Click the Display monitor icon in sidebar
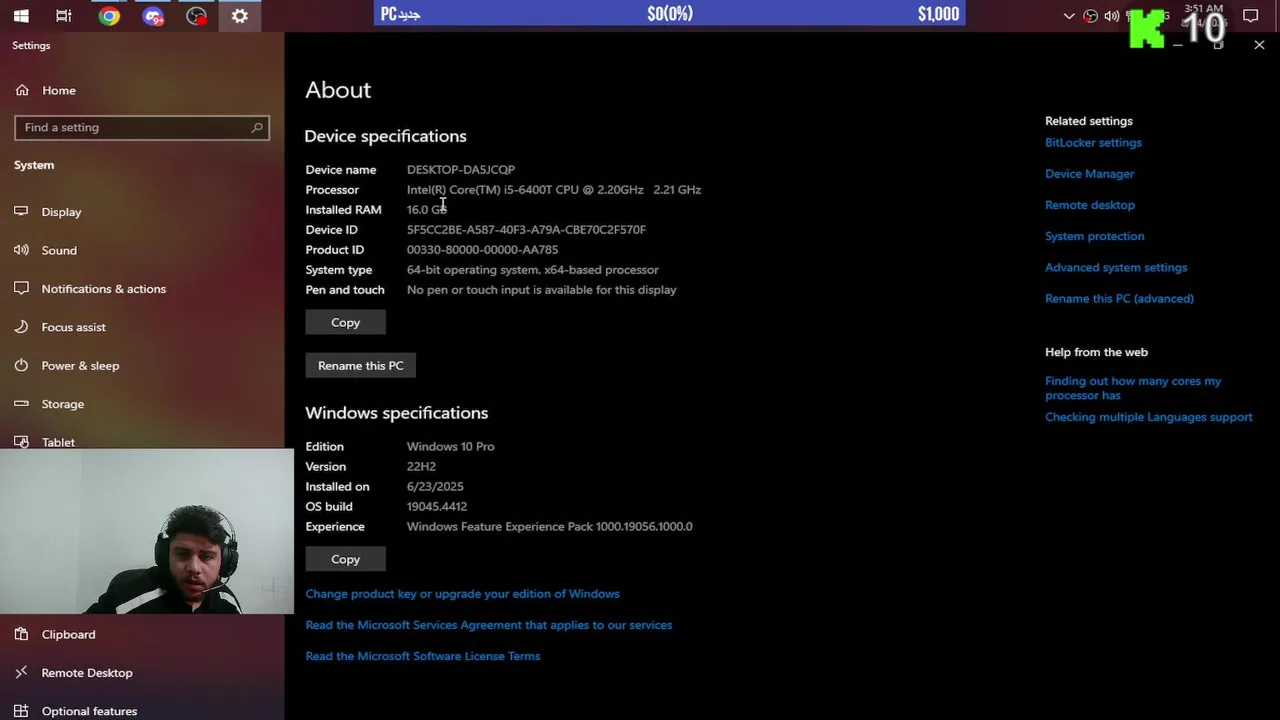The height and width of the screenshot is (720, 1280). click(21, 212)
